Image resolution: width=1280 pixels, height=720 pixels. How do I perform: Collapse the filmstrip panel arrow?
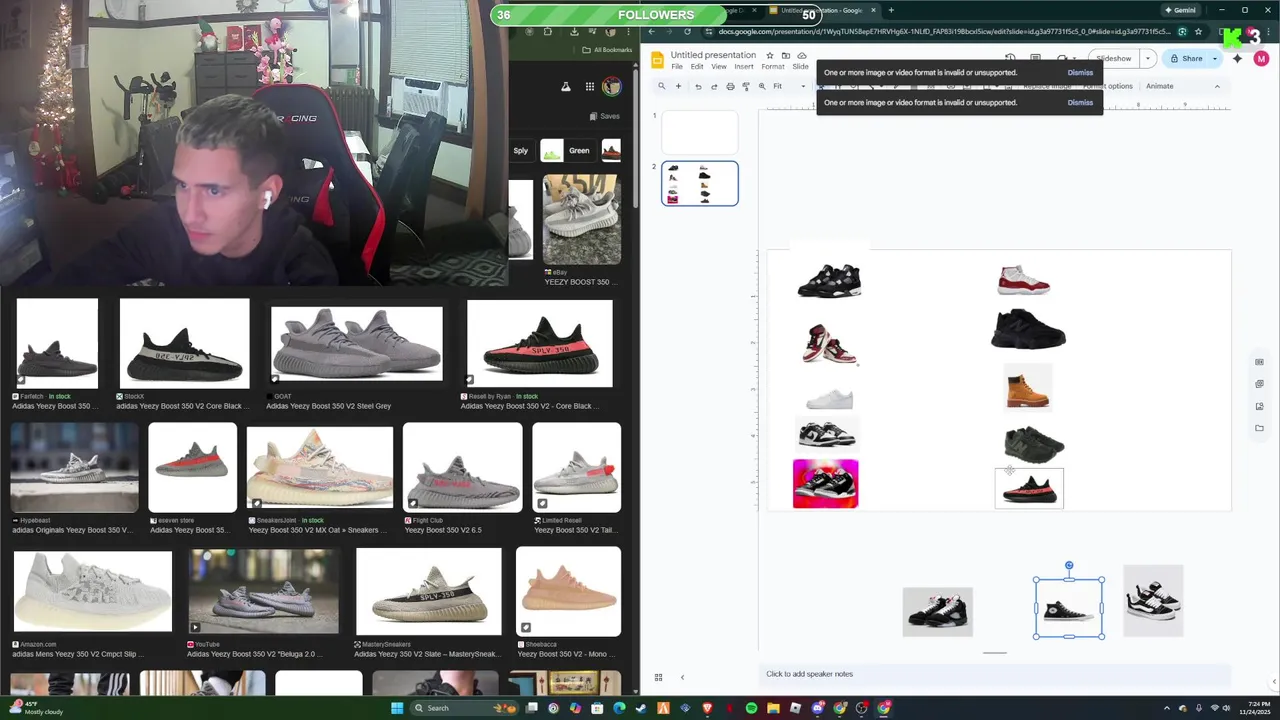[682, 677]
